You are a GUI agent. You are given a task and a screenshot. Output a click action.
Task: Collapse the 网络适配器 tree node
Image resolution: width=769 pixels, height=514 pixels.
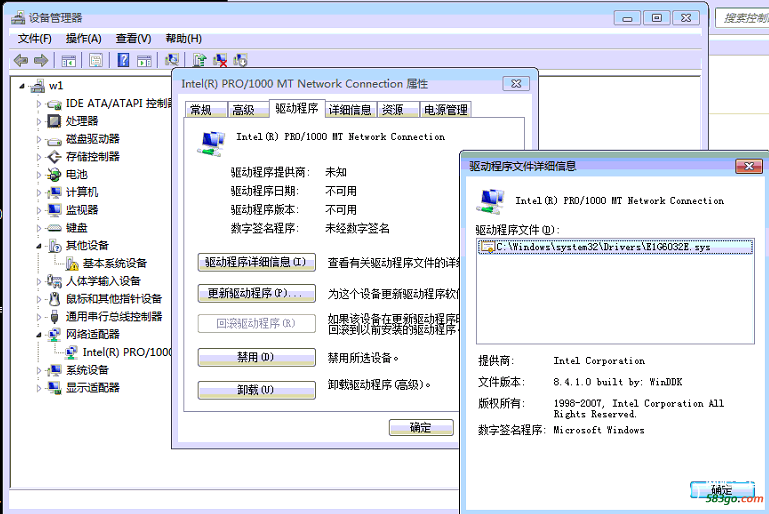[x=40, y=335]
